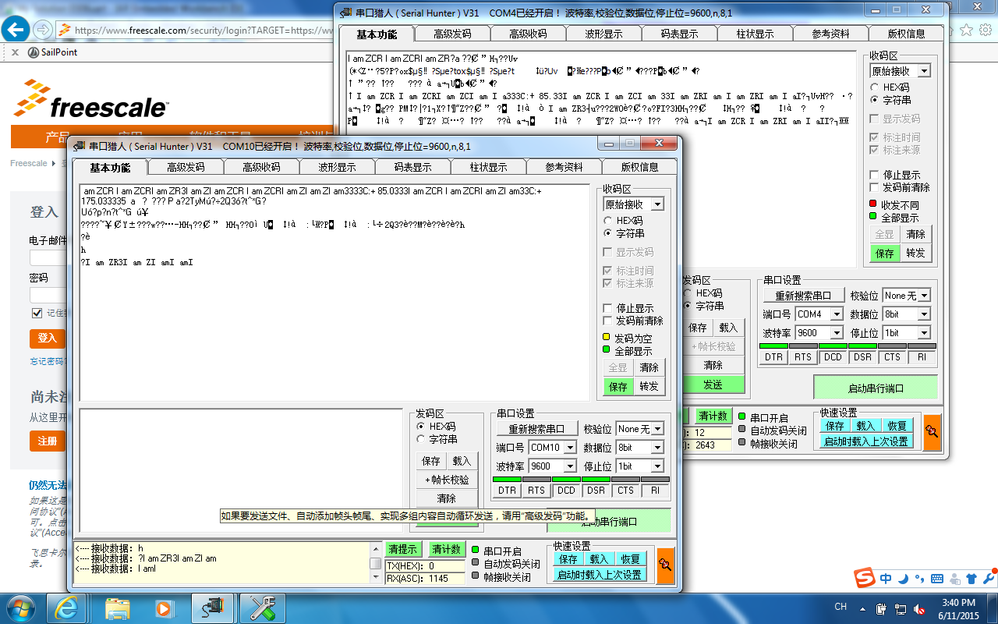Click the volume tray icon
998x624 pixels.
(919, 609)
